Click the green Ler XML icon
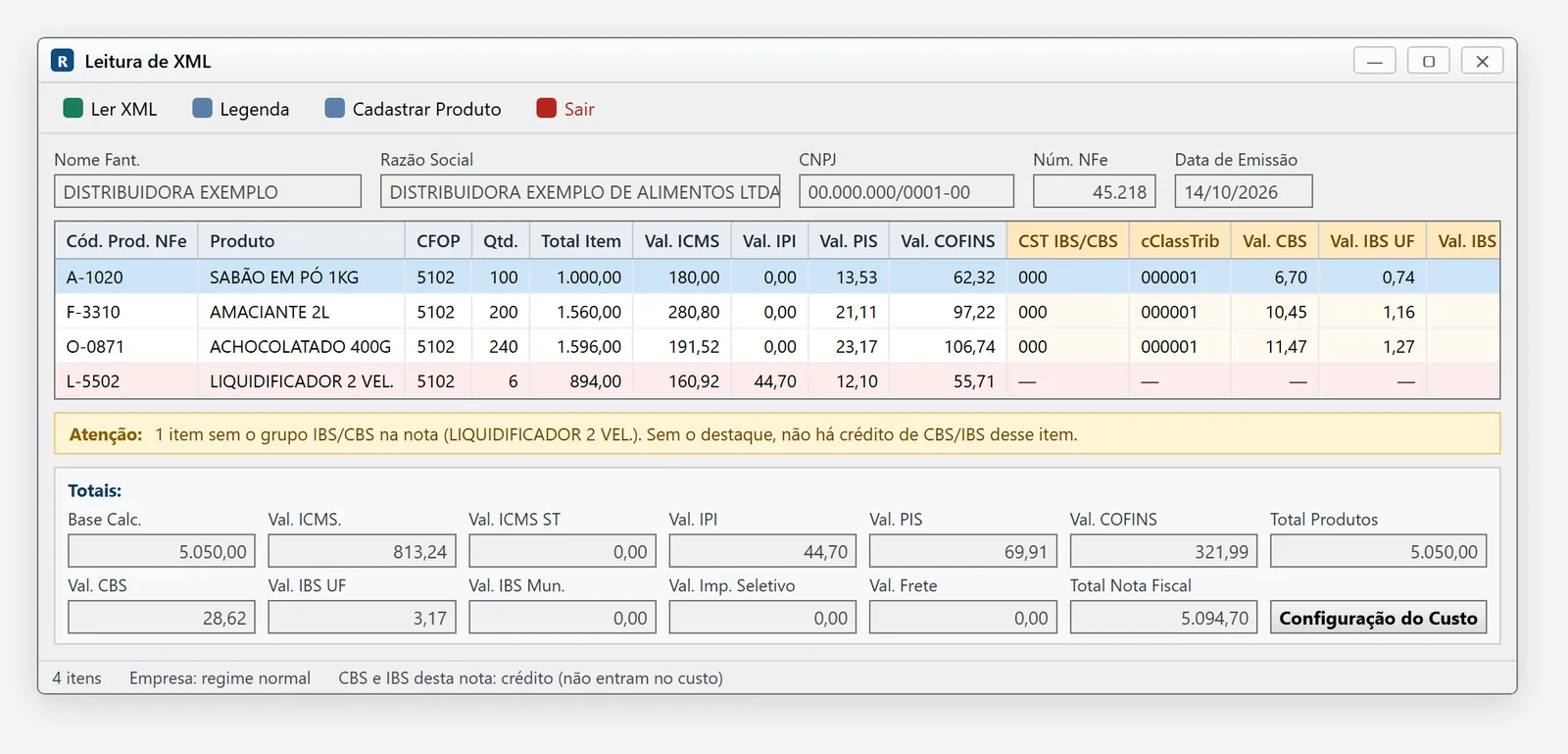 coord(73,108)
